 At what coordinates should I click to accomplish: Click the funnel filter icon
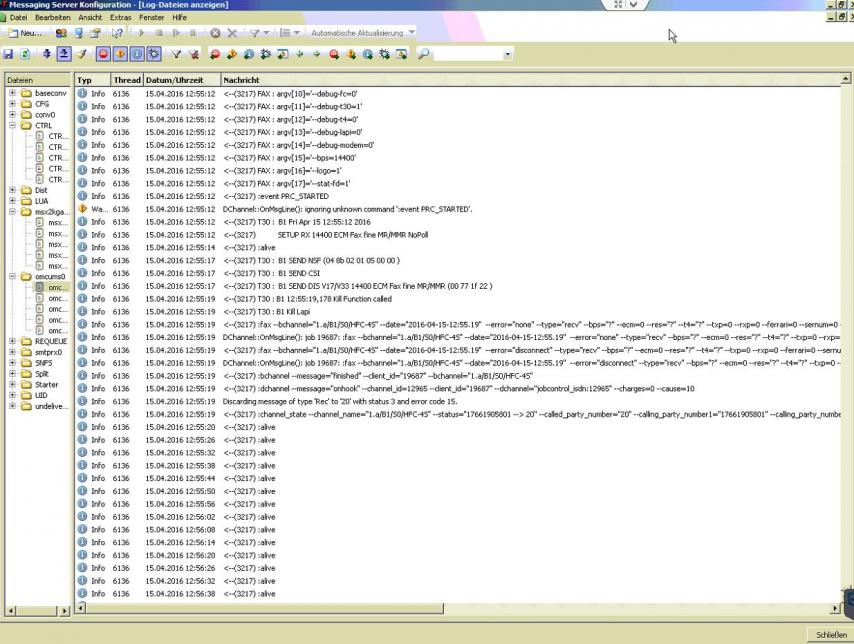coord(176,54)
